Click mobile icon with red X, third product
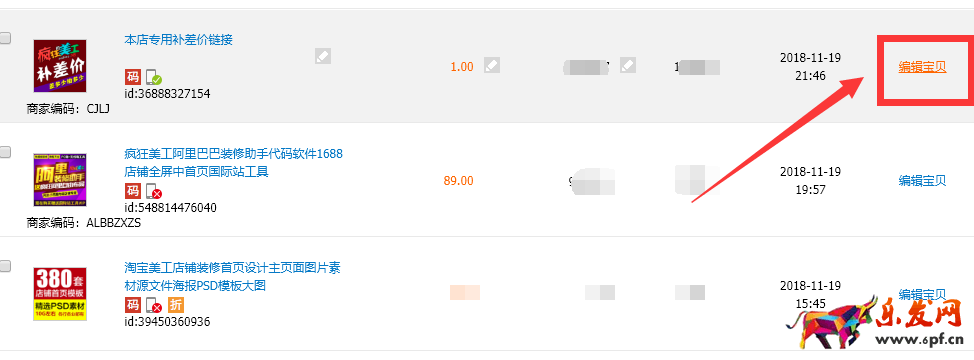Screen dimensions: 974x360 [x=153, y=306]
